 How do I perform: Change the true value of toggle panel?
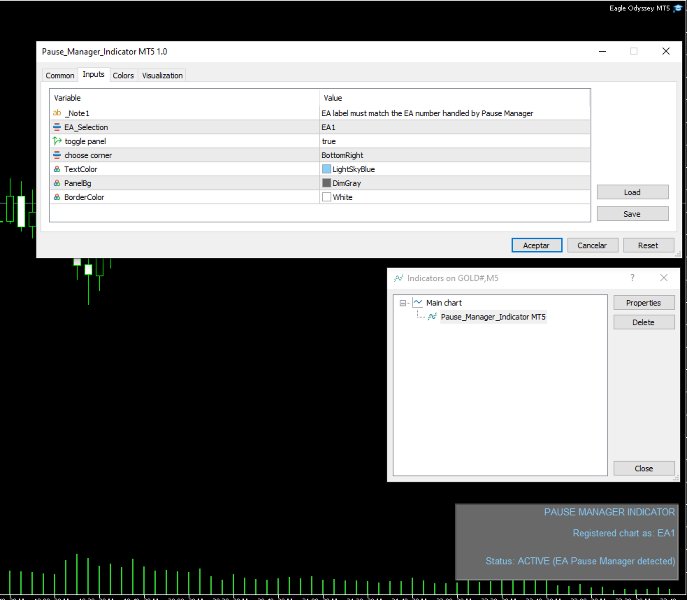[455, 141]
